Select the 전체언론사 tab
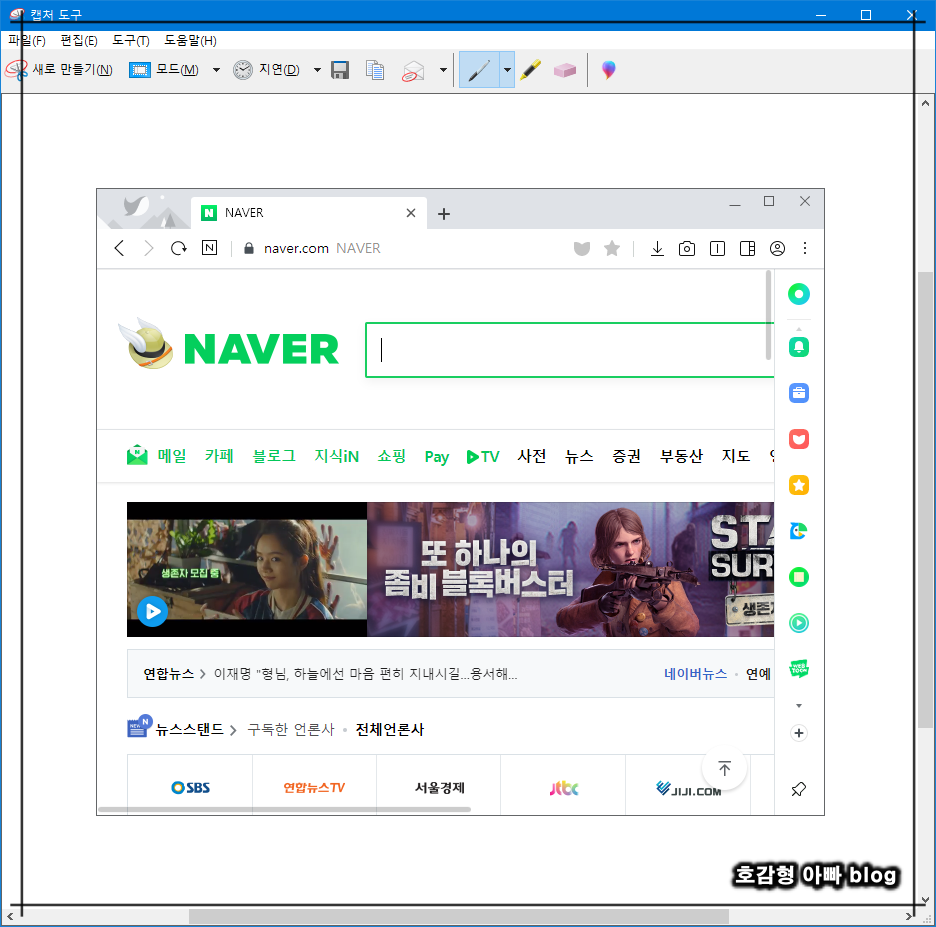936x927 pixels. point(390,729)
